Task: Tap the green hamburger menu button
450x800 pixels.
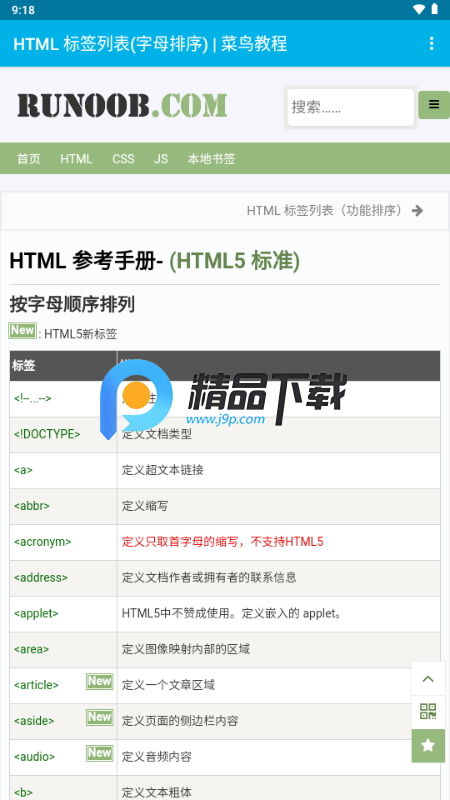Action: point(434,105)
